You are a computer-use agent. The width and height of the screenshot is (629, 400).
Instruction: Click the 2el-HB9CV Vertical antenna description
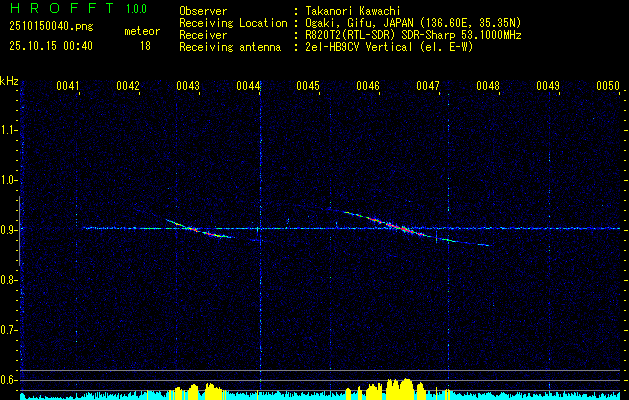(389, 47)
